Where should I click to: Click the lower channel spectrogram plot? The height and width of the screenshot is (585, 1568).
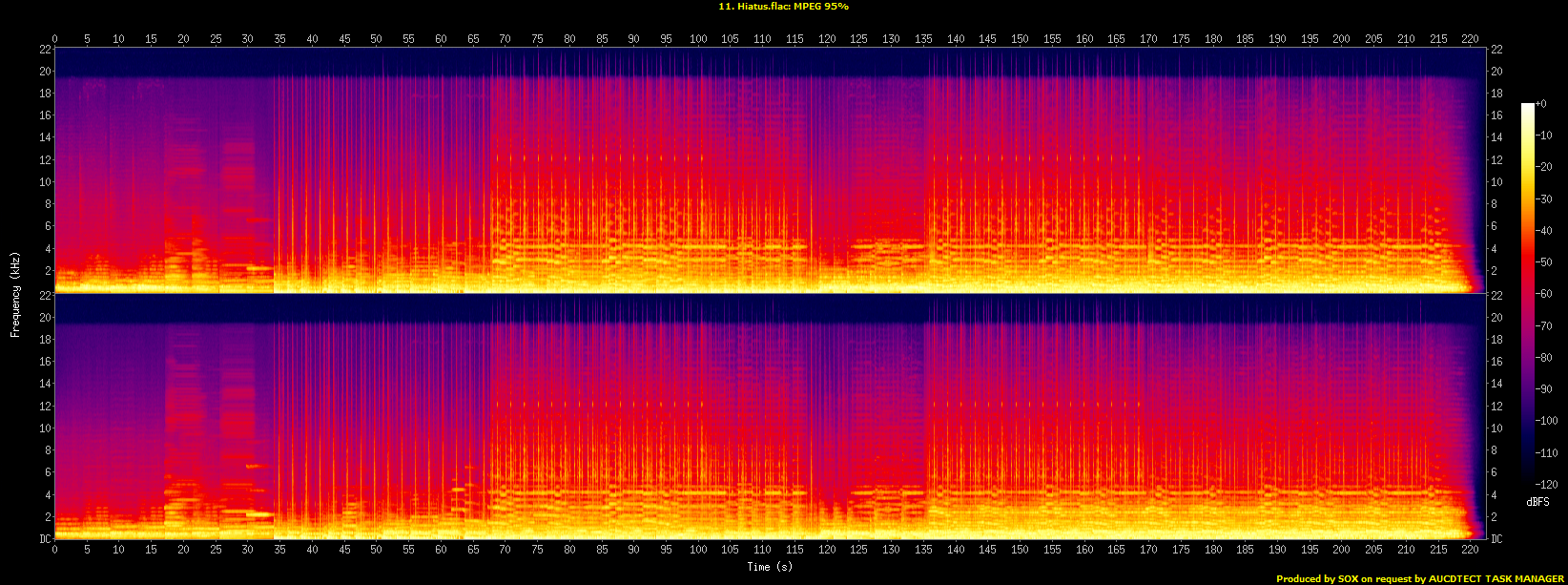770,416
